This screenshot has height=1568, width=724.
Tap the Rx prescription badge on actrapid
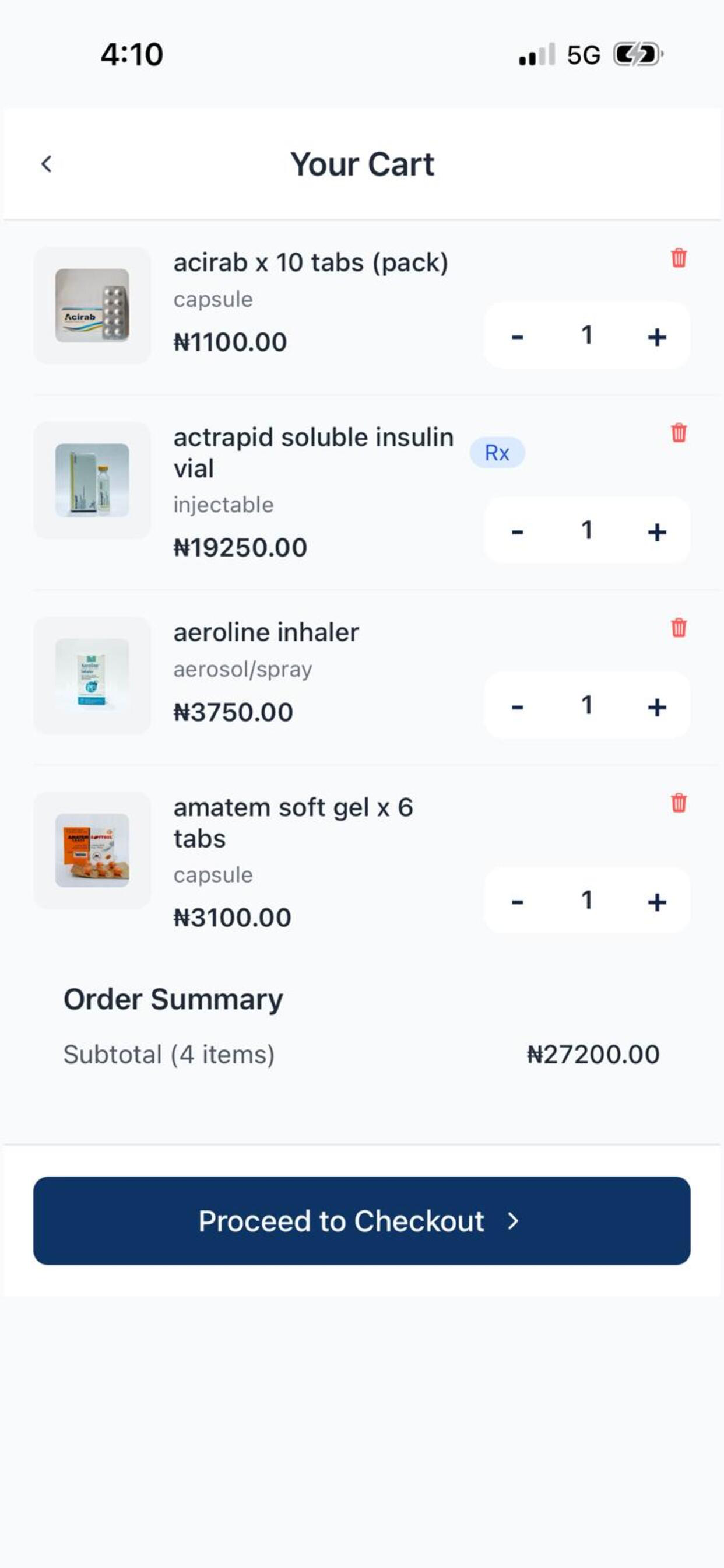tap(497, 452)
